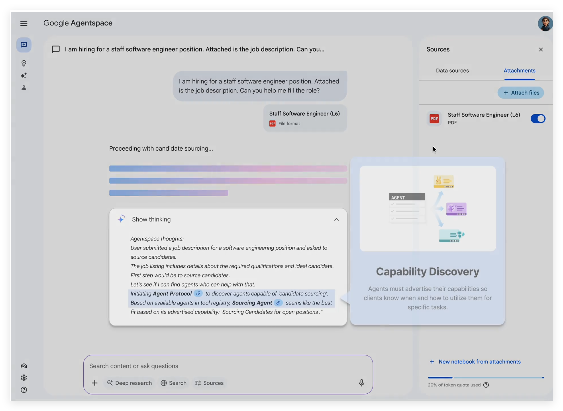563x411 pixels.
Task: Open the user profile avatar
Action: pyautogui.click(x=545, y=24)
